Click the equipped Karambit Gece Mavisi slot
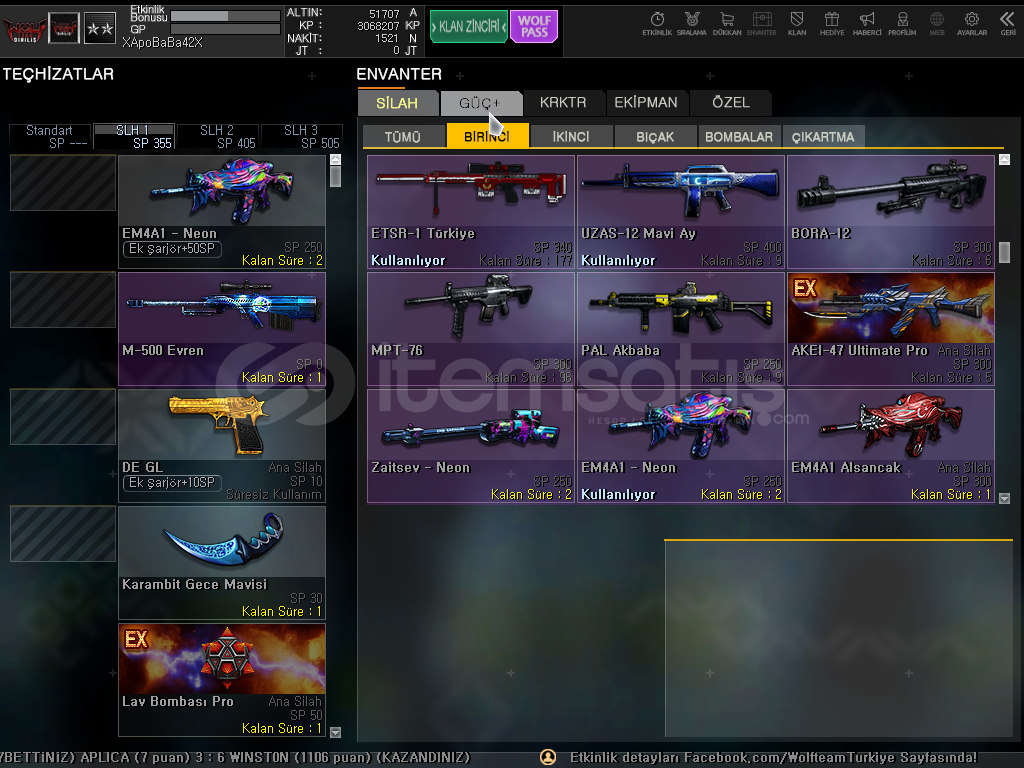Viewport: 1024px width, 768px height. point(222,563)
